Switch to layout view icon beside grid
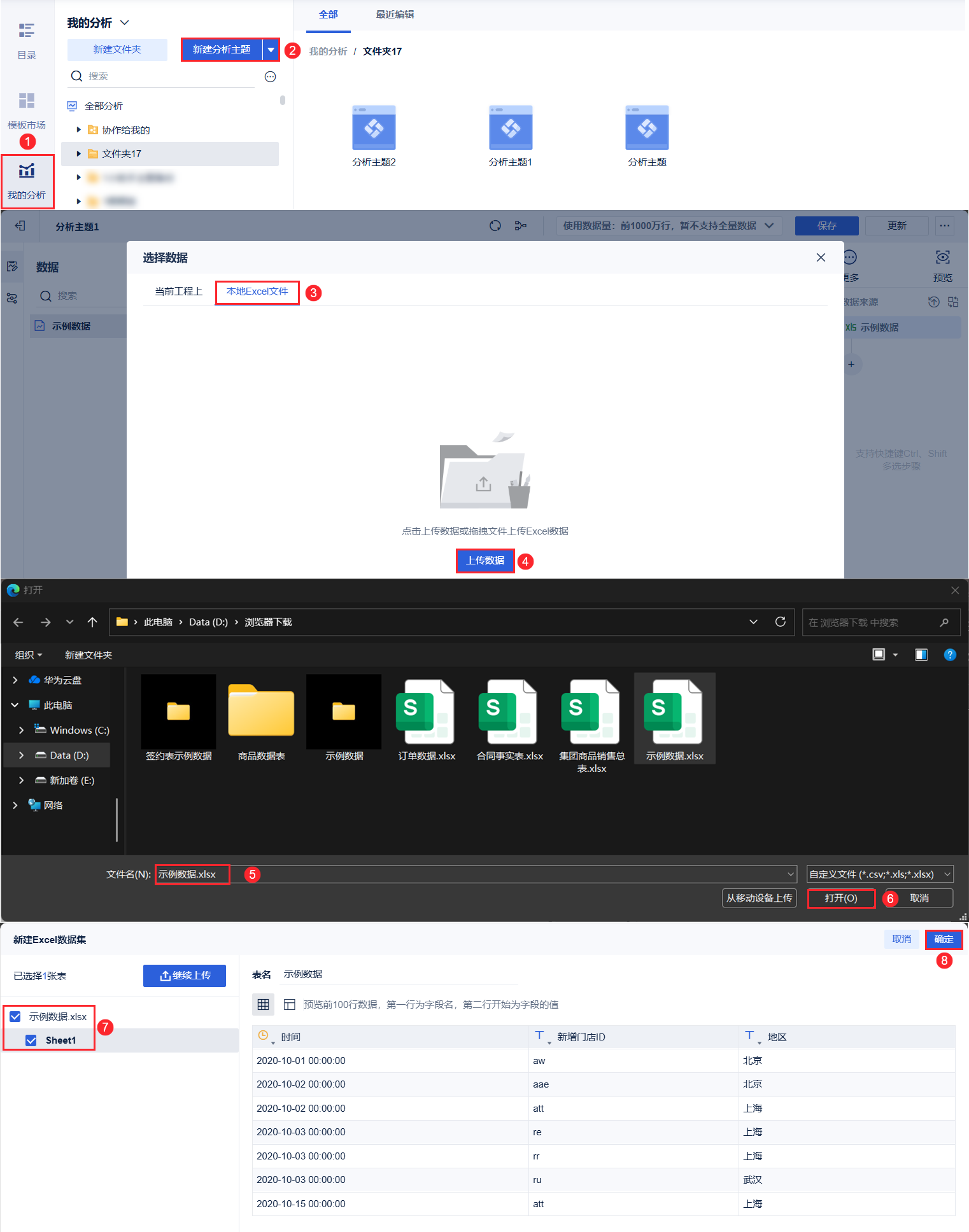This screenshot has width=969, height=1232. point(289,1004)
